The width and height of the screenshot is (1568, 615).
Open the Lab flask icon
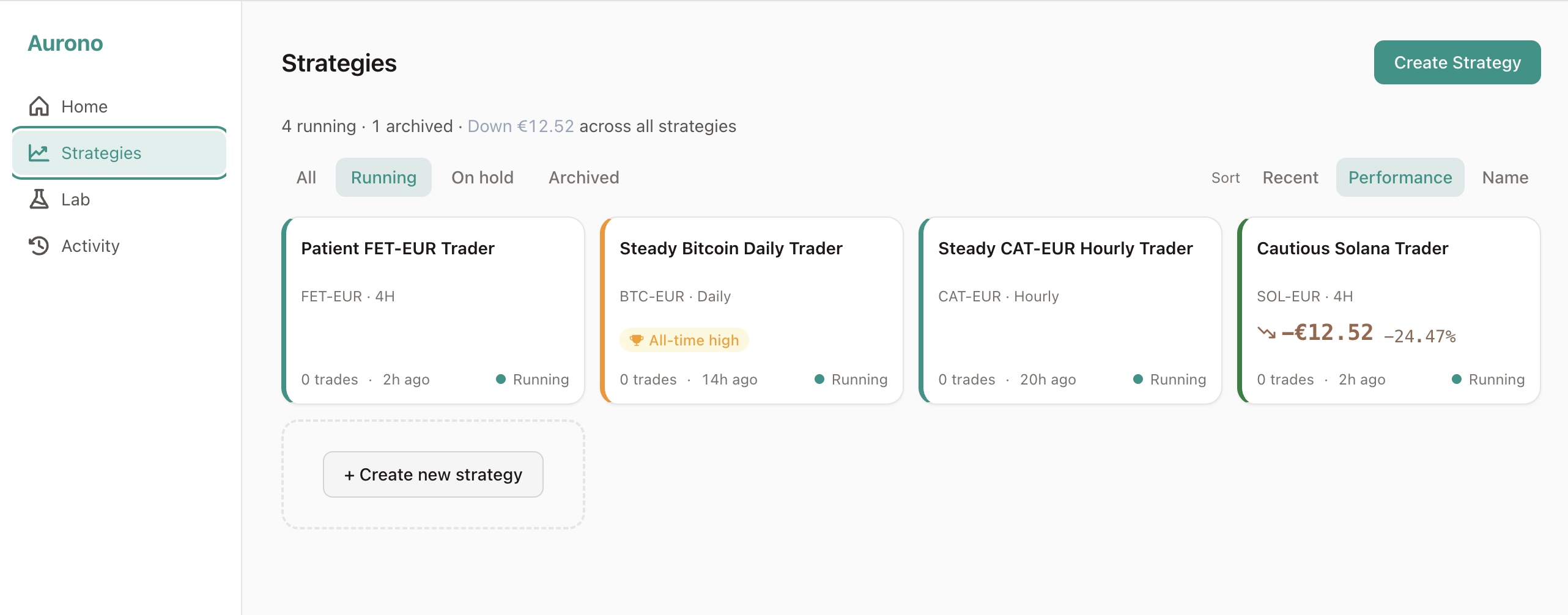coord(39,199)
